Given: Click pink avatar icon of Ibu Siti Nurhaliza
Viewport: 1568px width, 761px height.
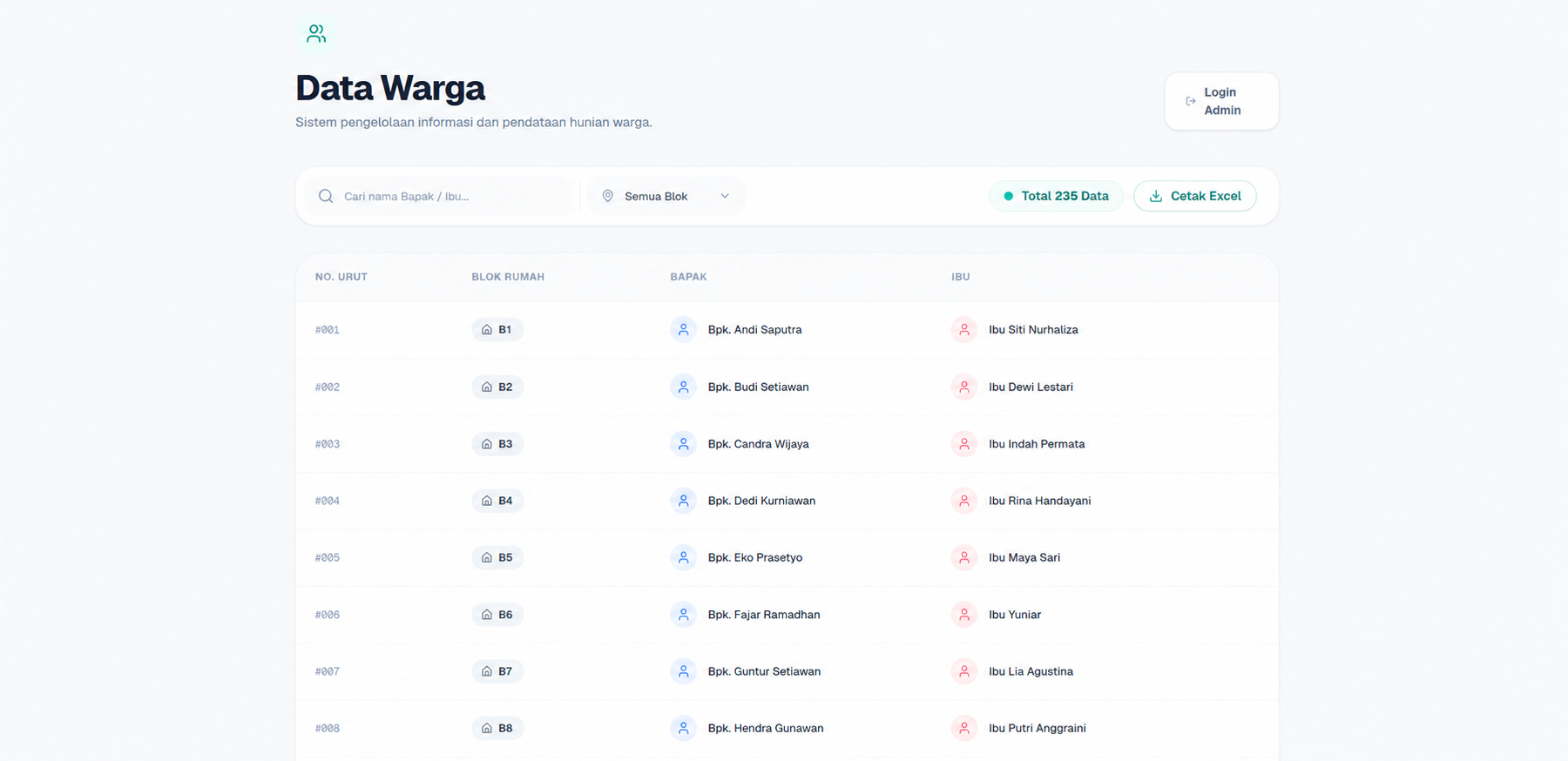Looking at the screenshot, I should click(x=964, y=330).
